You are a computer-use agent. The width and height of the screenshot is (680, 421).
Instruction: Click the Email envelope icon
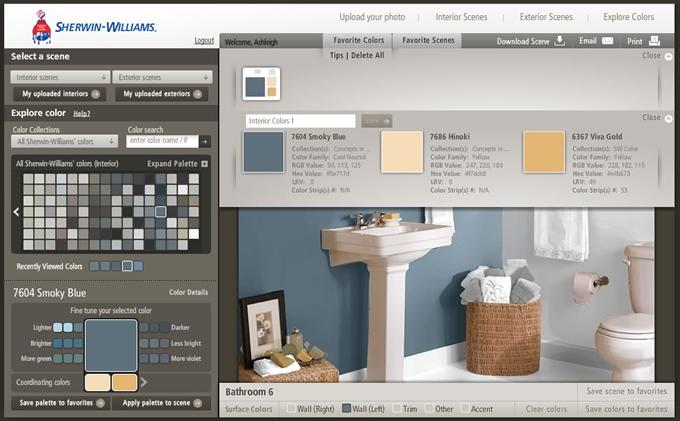pos(608,41)
